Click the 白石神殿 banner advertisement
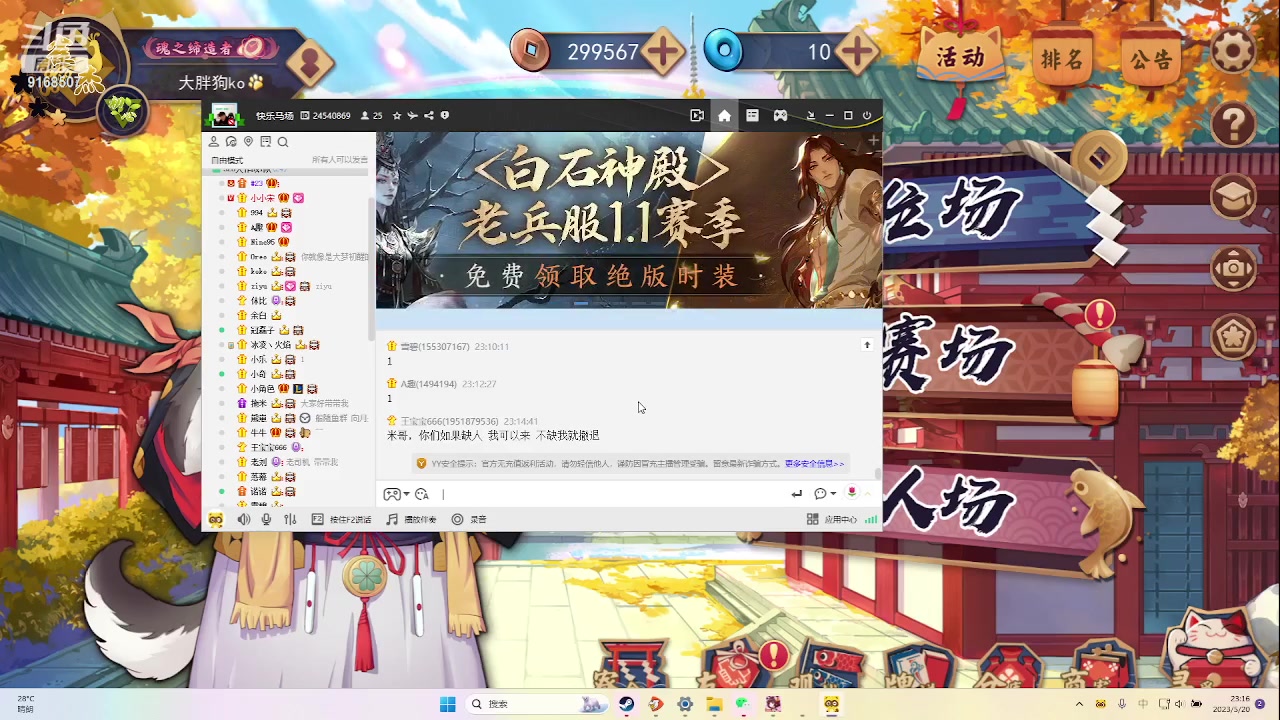This screenshot has height=720, width=1280. point(629,220)
